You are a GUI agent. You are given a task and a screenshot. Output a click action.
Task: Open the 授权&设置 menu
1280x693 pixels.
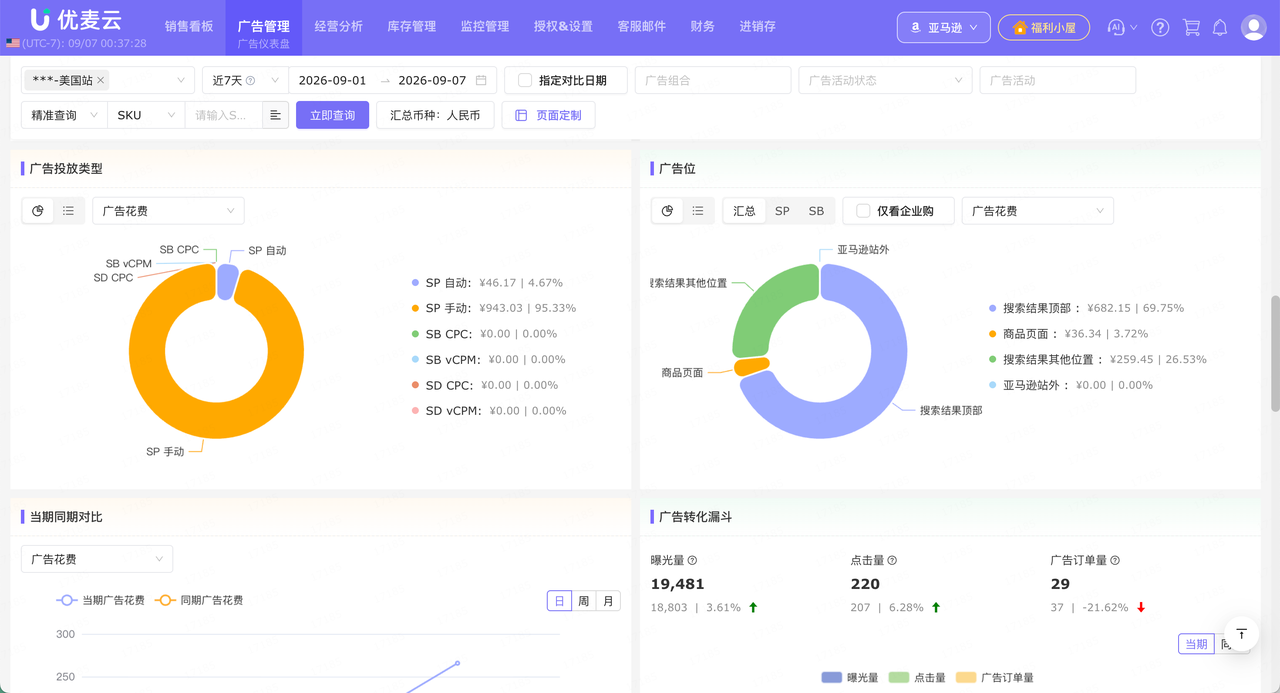click(x=563, y=26)
